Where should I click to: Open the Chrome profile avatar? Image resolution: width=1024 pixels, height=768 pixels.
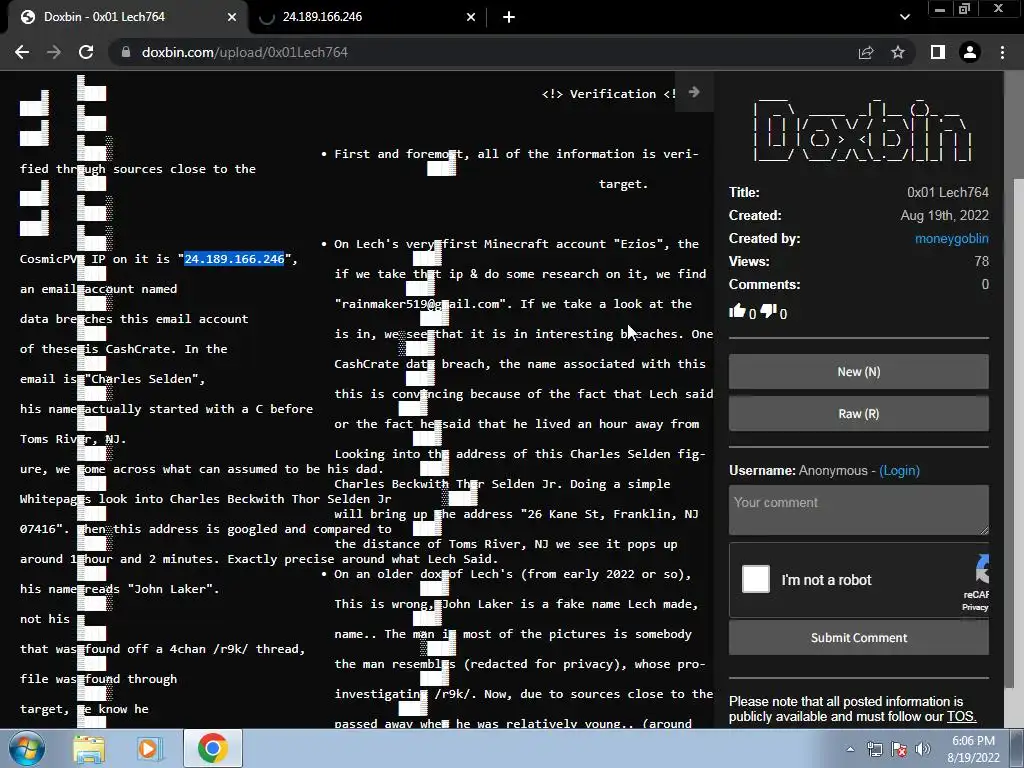[970, 52]
